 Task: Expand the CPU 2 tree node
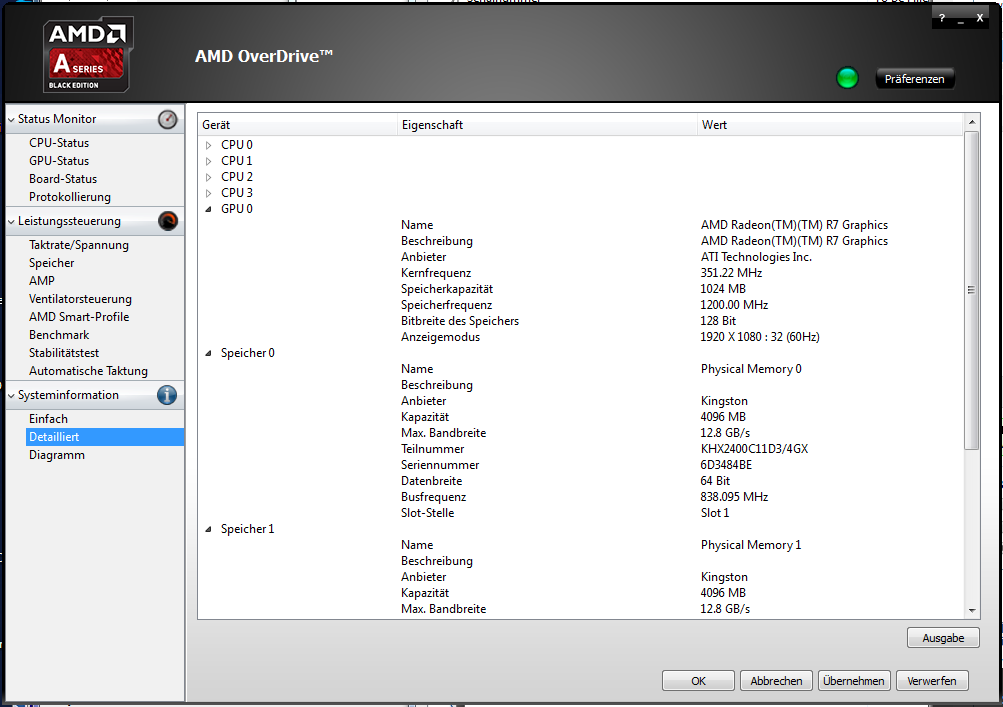coord(209,177)
